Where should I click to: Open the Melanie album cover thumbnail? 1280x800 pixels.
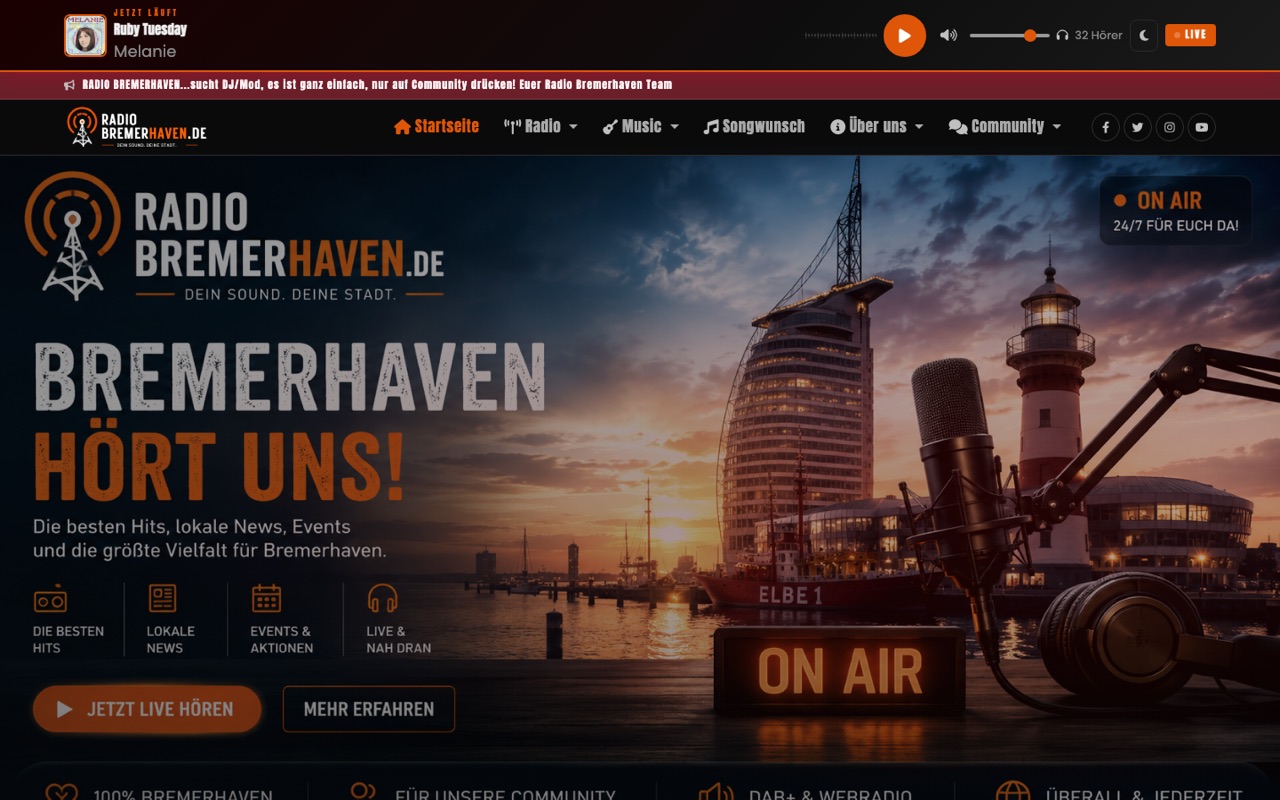click(85, 35)
